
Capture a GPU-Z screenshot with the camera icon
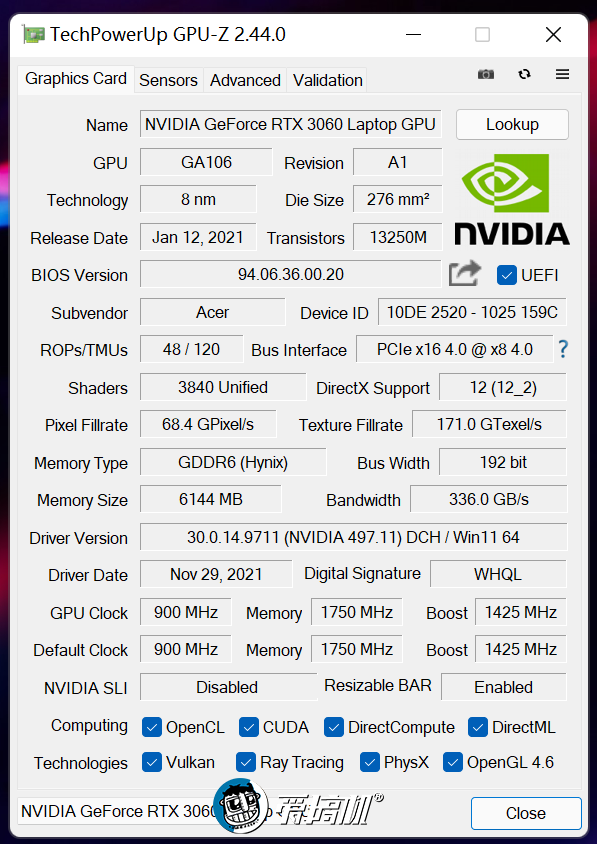(x=486, y=74)
